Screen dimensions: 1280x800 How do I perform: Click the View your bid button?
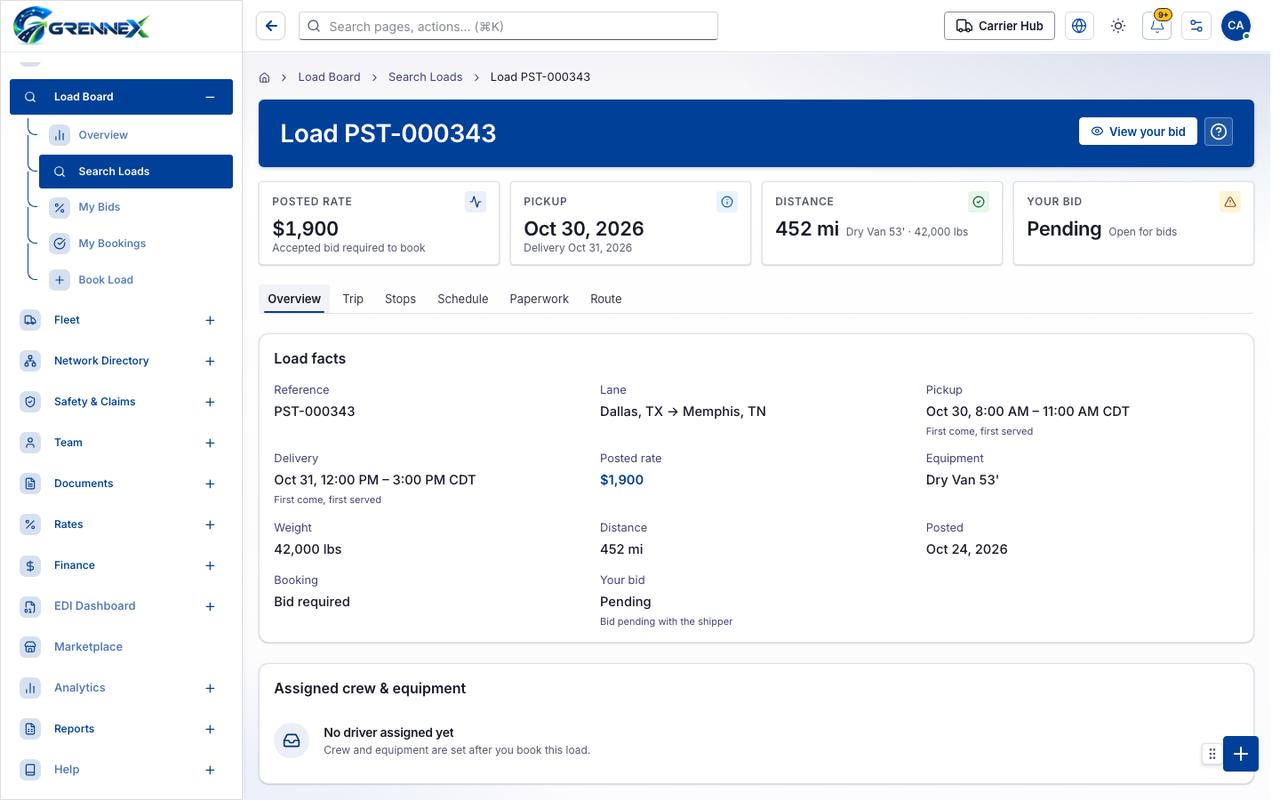(1138, 131)
